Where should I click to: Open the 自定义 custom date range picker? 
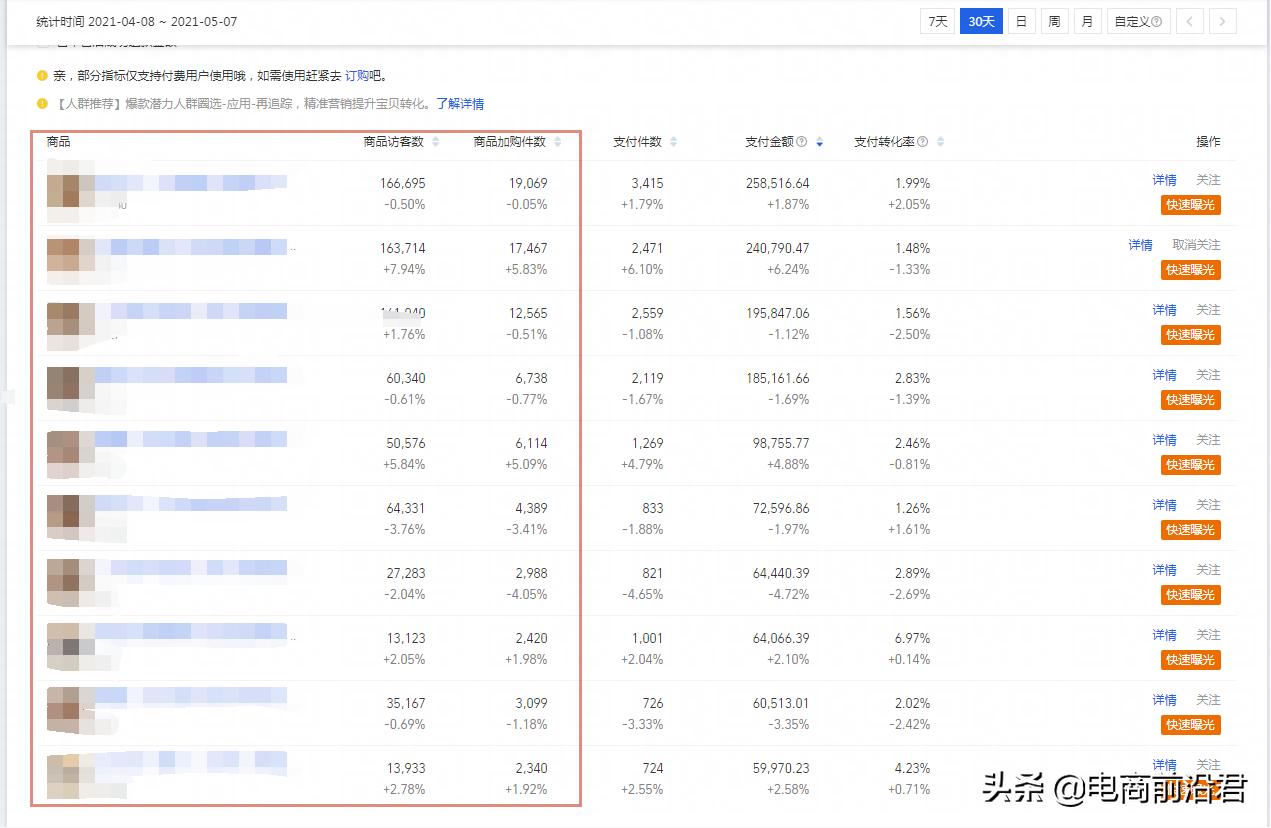point(1133,20)
